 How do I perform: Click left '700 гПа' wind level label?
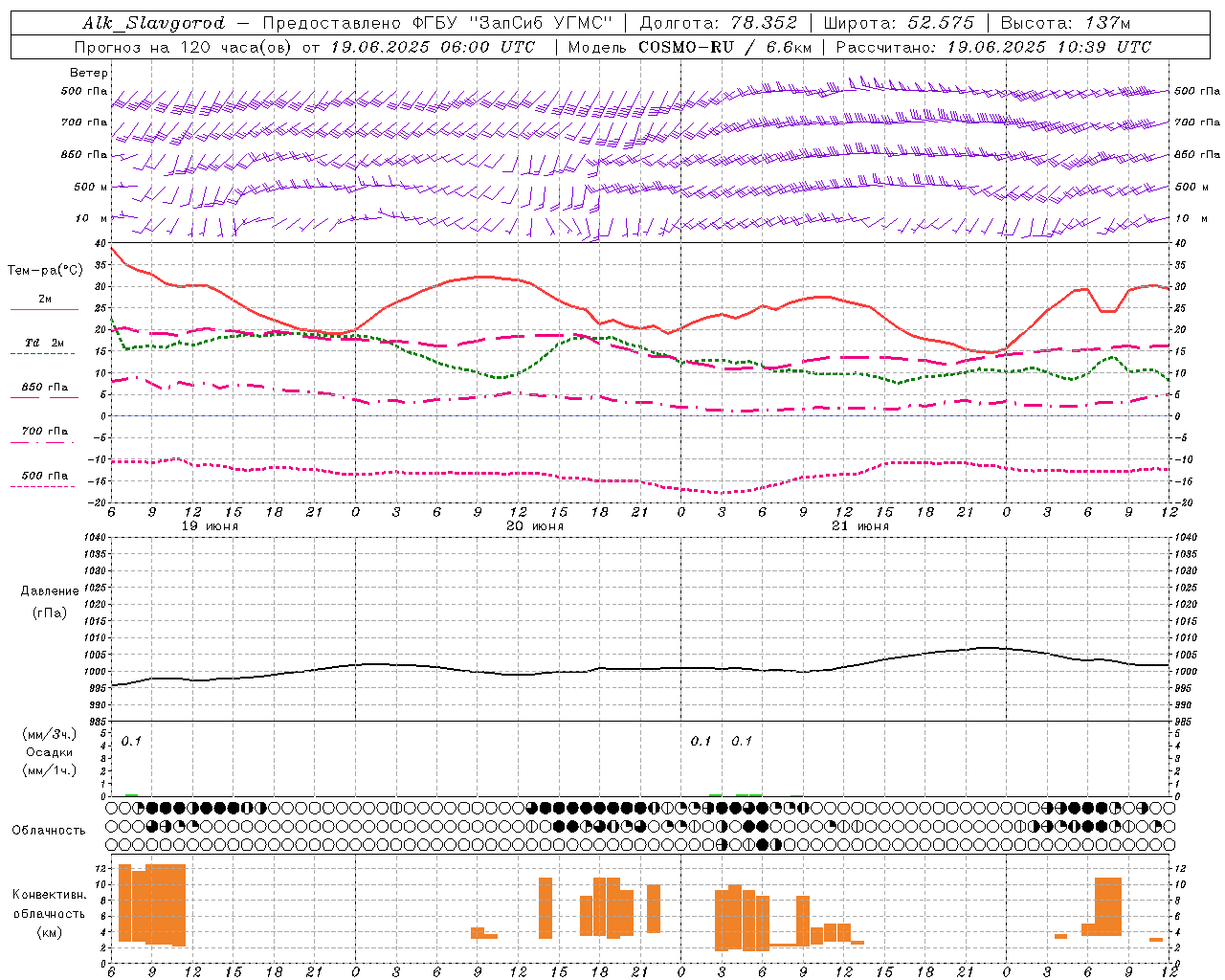[x=84, y=122]
